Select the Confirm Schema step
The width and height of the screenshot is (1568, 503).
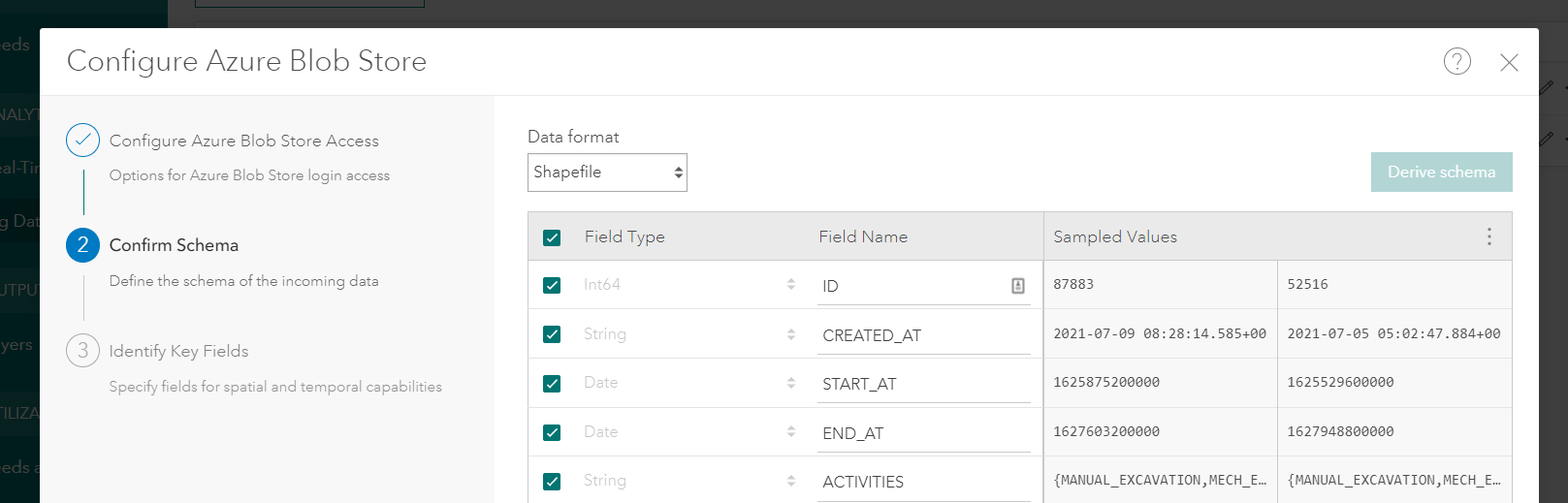pyautogui.click(x=174, y=245)
